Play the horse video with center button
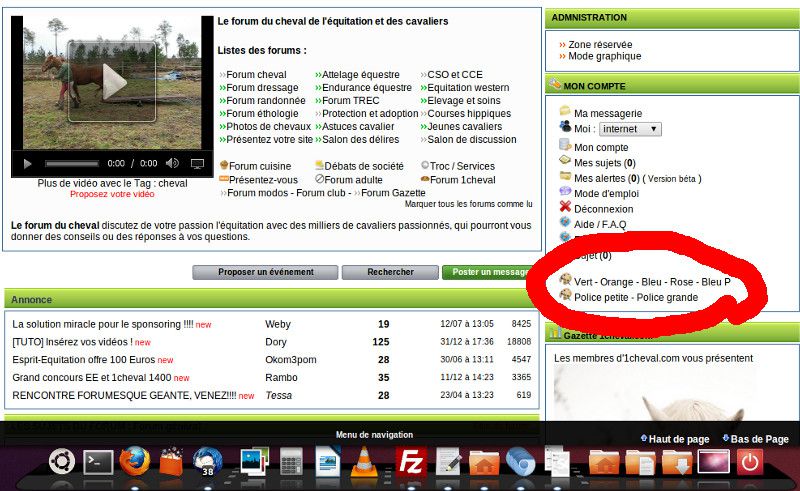This screenshot has width=800, height=491. pos(112,83)
